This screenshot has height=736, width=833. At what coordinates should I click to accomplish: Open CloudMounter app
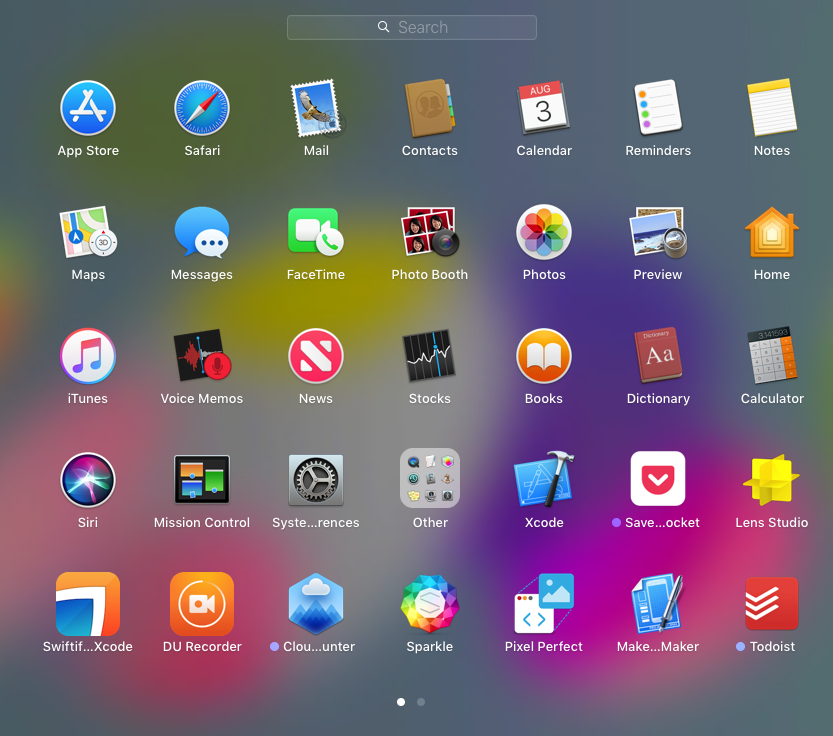(x=316, y=604)
